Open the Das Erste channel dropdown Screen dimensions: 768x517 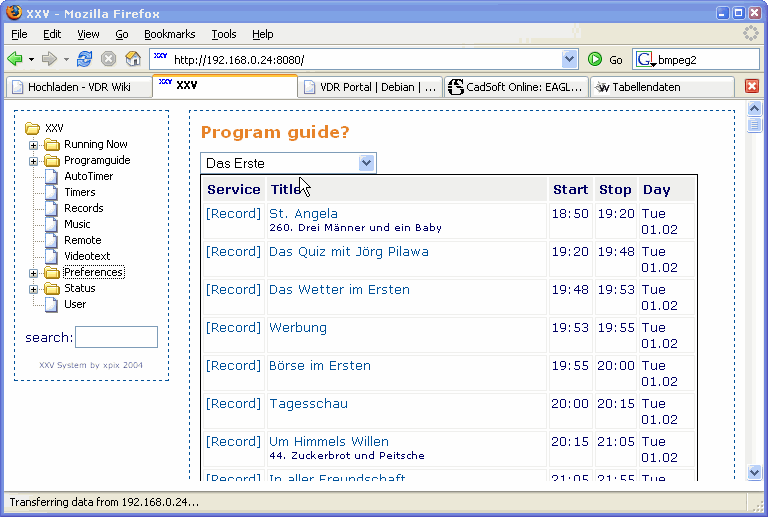pyautogui.click(x=367, y=163)
